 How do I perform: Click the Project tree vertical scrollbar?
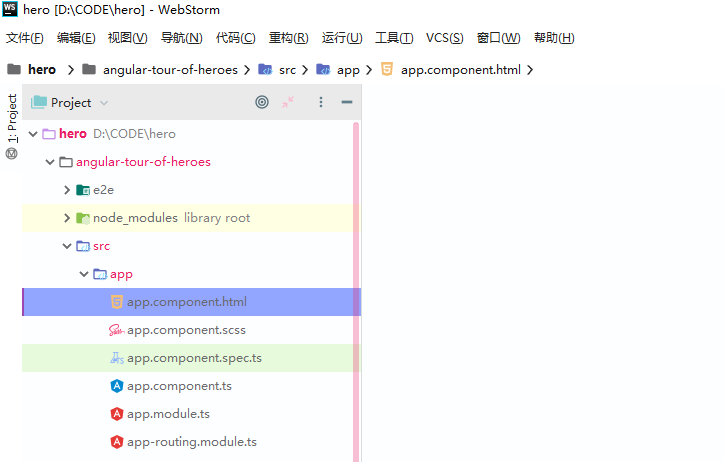pos(356,291)
